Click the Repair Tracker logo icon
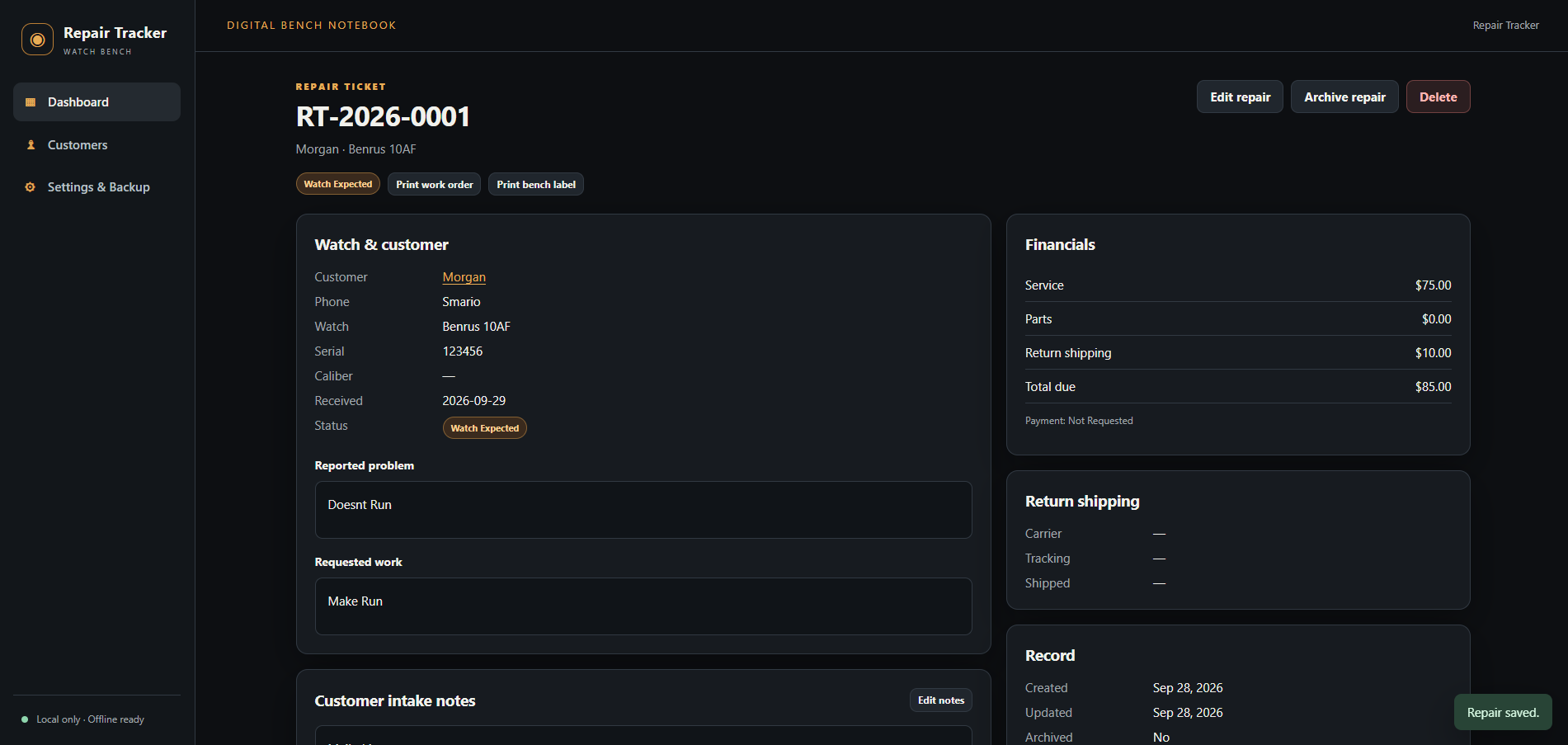The width and height of the screenshot is (1568, 745). point(37,40)
